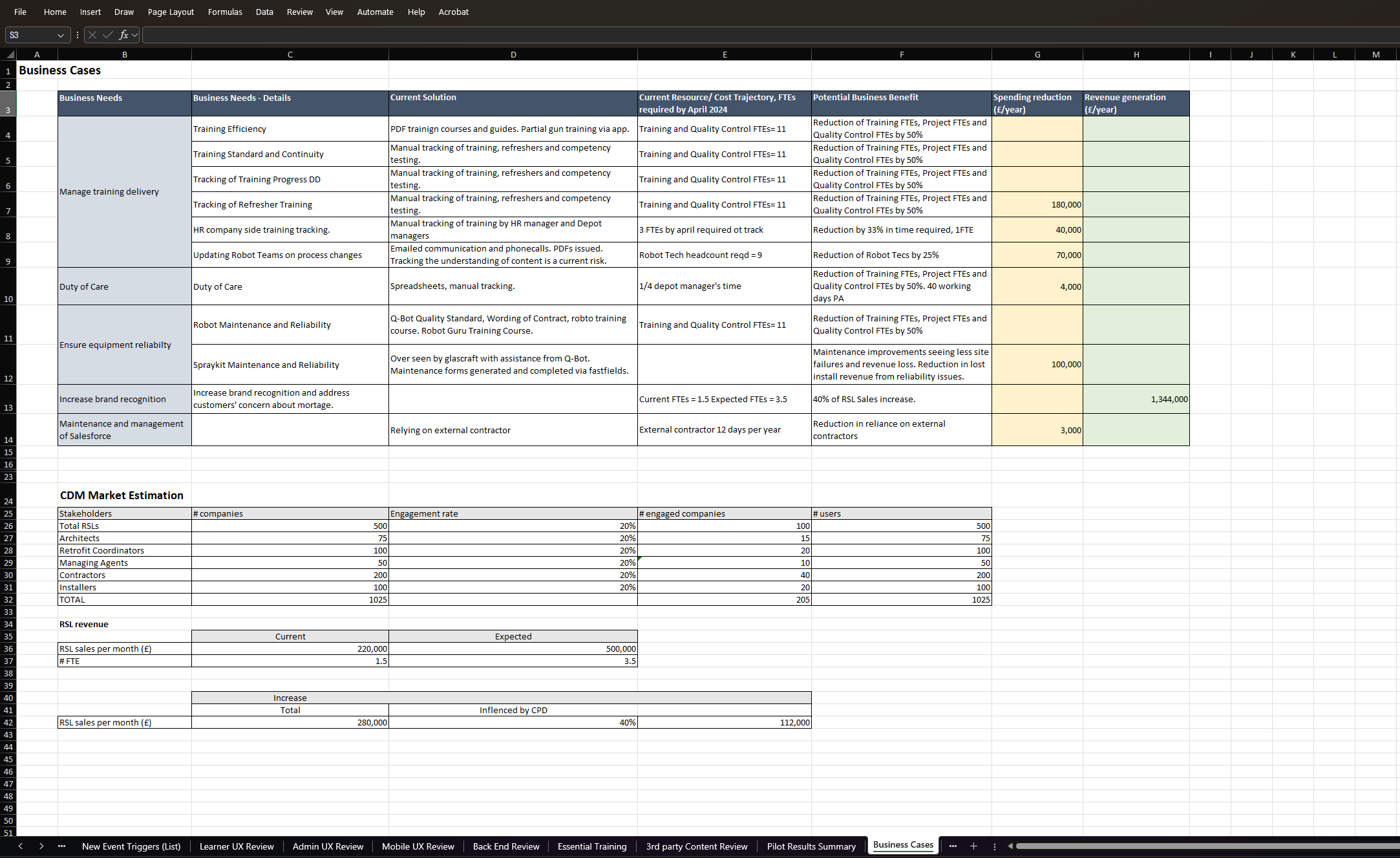Open the File menu
This screenshot has height=858, width=1400.
(x=21, y=12)
